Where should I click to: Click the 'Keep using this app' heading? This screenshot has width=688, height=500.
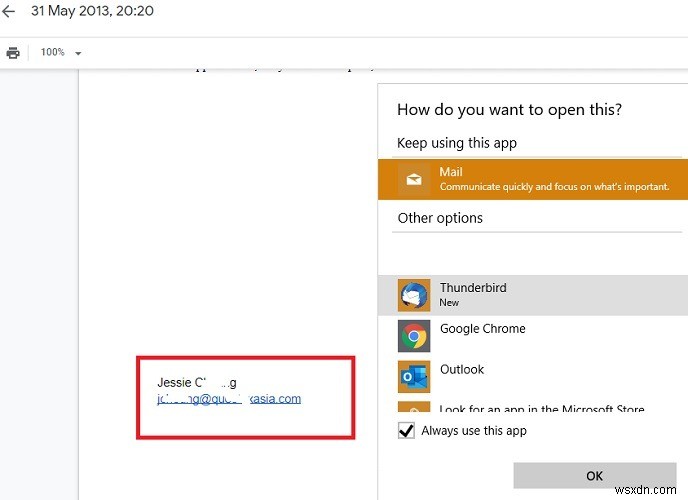(457, 143)
